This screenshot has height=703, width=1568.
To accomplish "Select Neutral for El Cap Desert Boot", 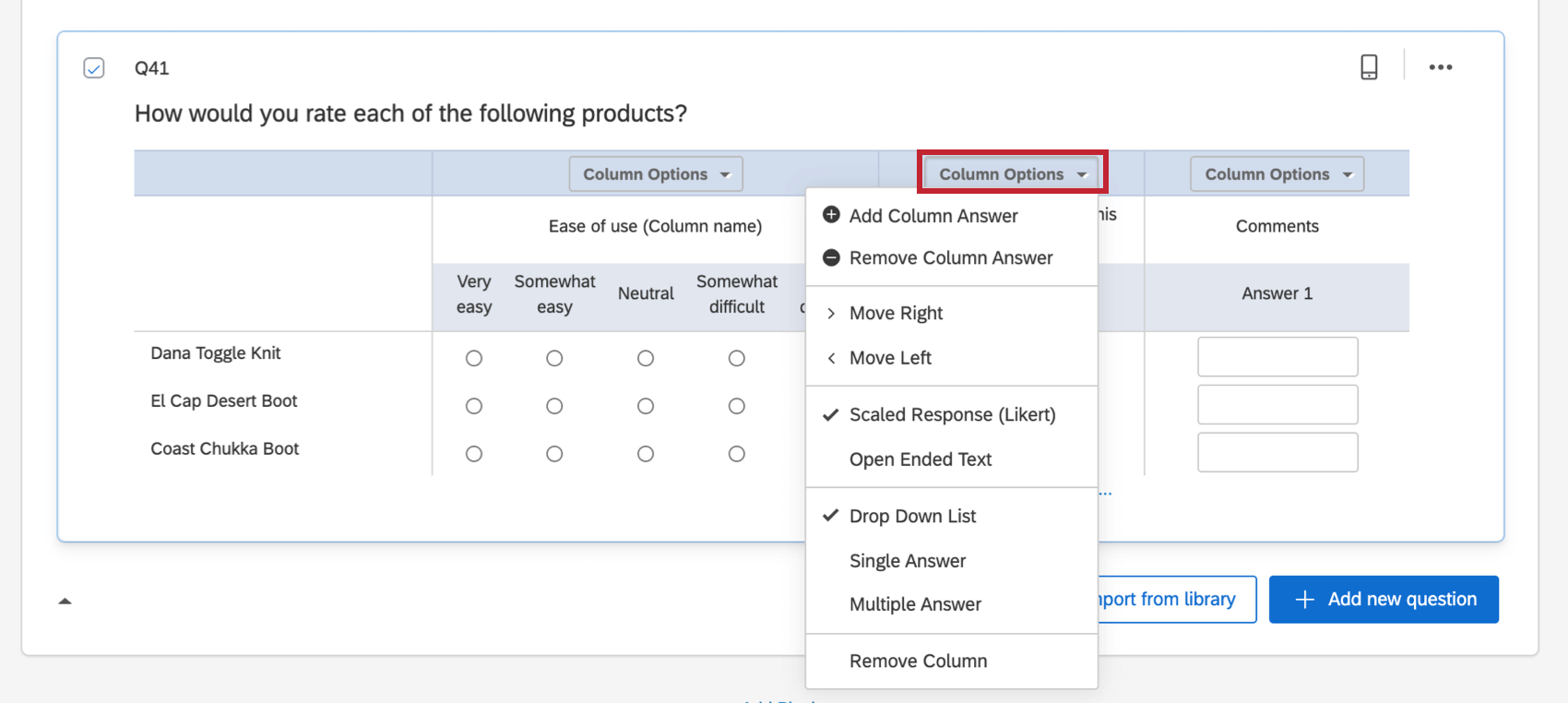I will [x=646, y=406].
